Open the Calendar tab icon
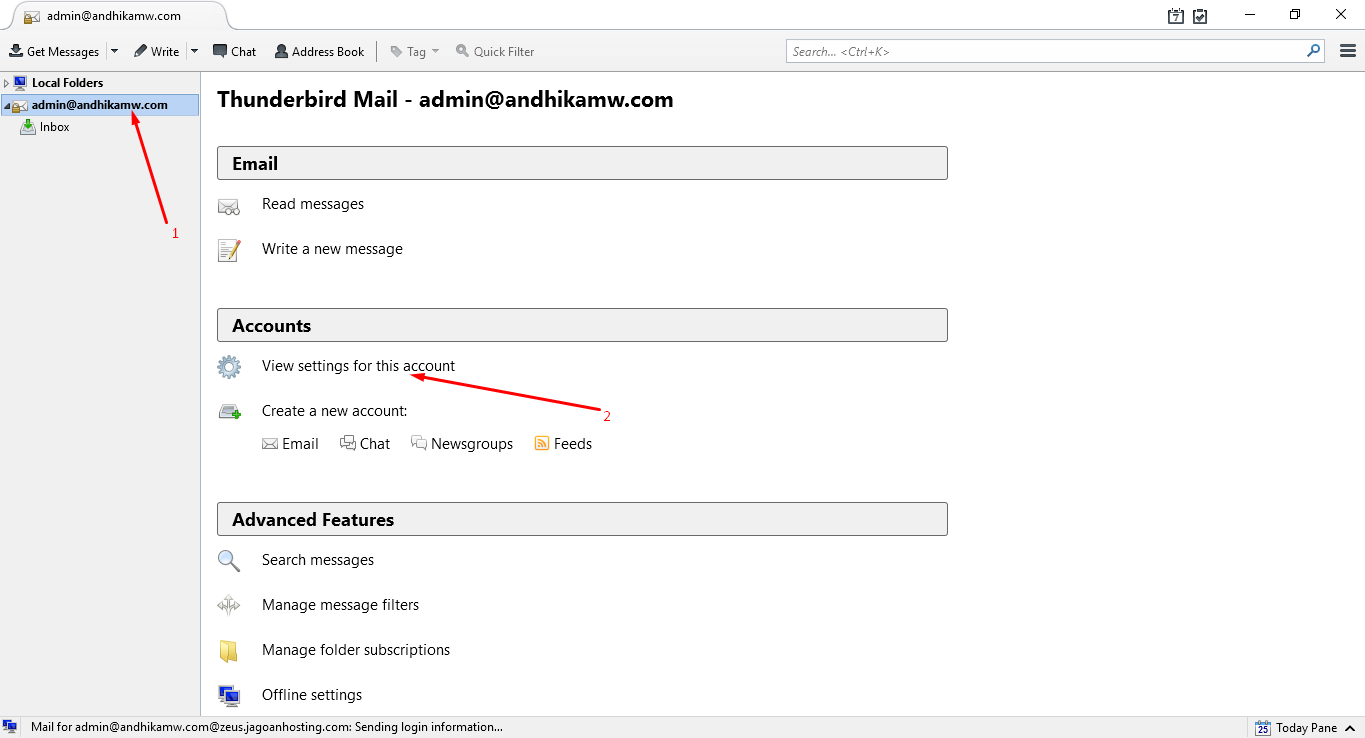1365x738 pixels. click(x=1176, y=16)
